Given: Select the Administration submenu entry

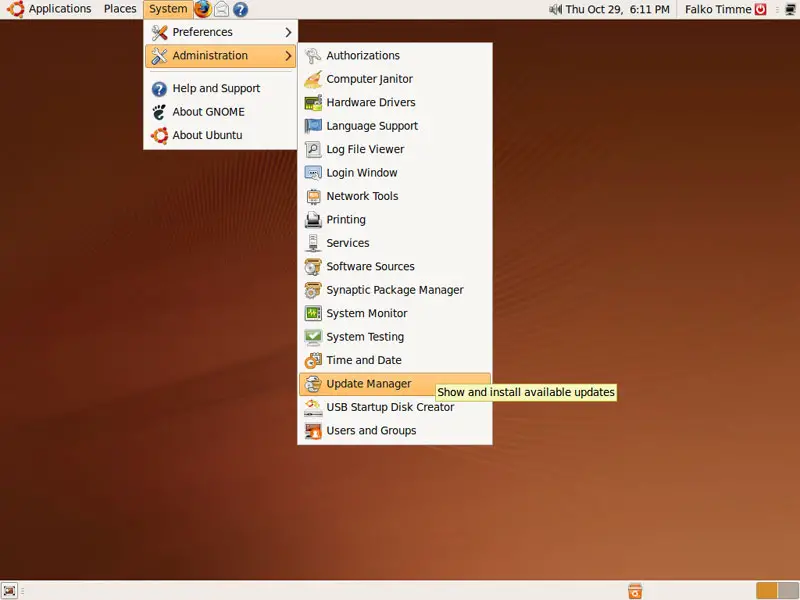Looking at the screenshot, I should (x=220, y=56).
